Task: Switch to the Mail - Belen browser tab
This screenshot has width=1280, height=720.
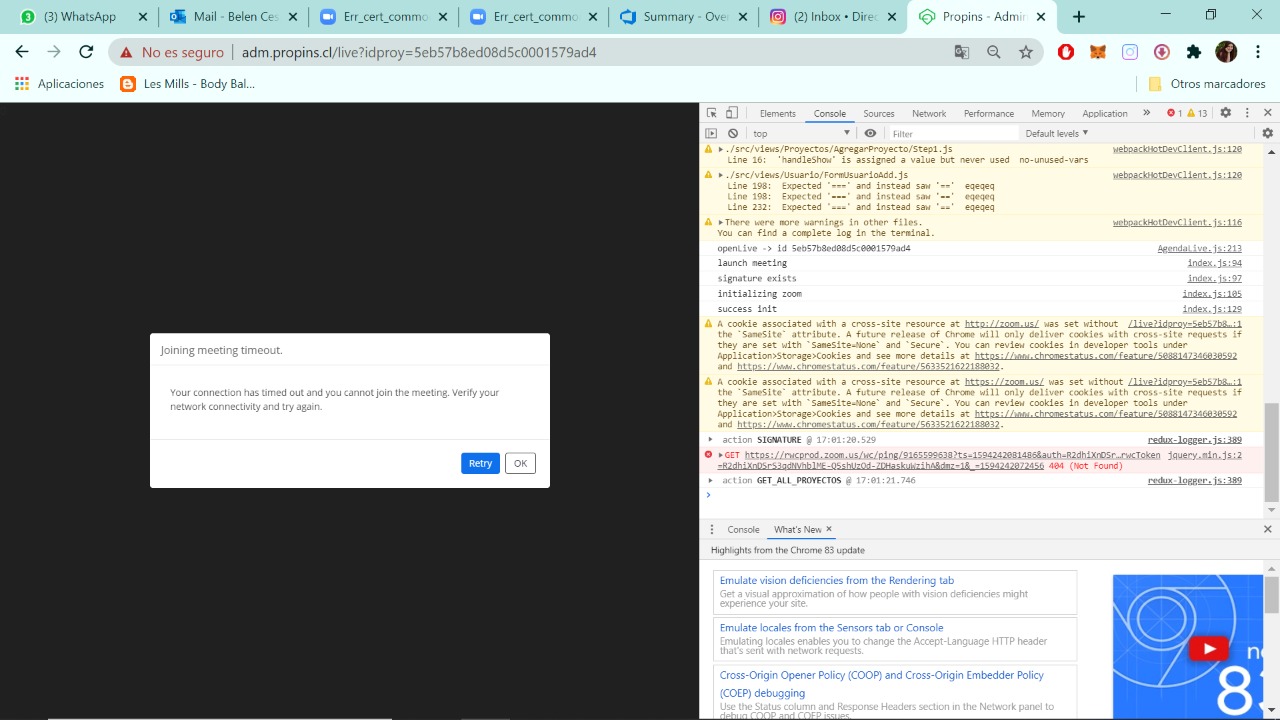Action: click(232, 17)
